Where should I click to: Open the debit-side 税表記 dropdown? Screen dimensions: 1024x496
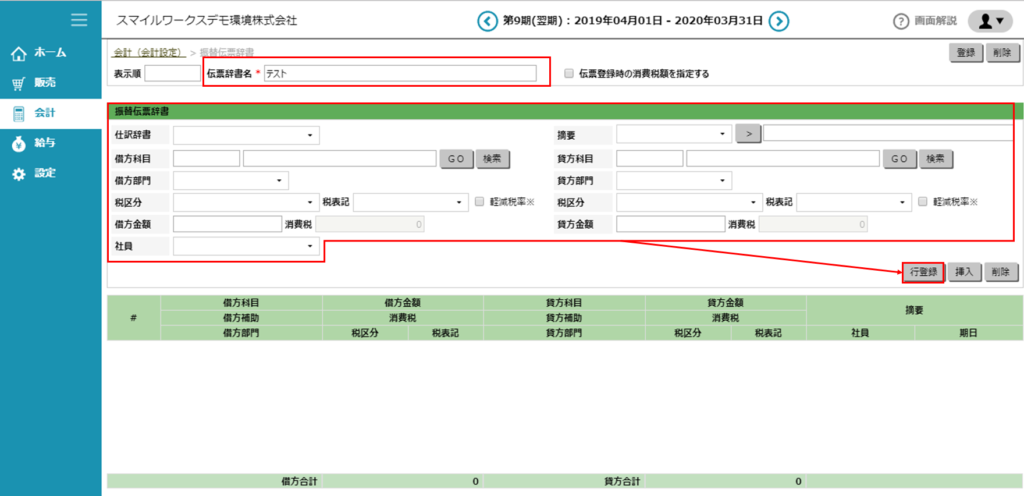tap(411, 202)
